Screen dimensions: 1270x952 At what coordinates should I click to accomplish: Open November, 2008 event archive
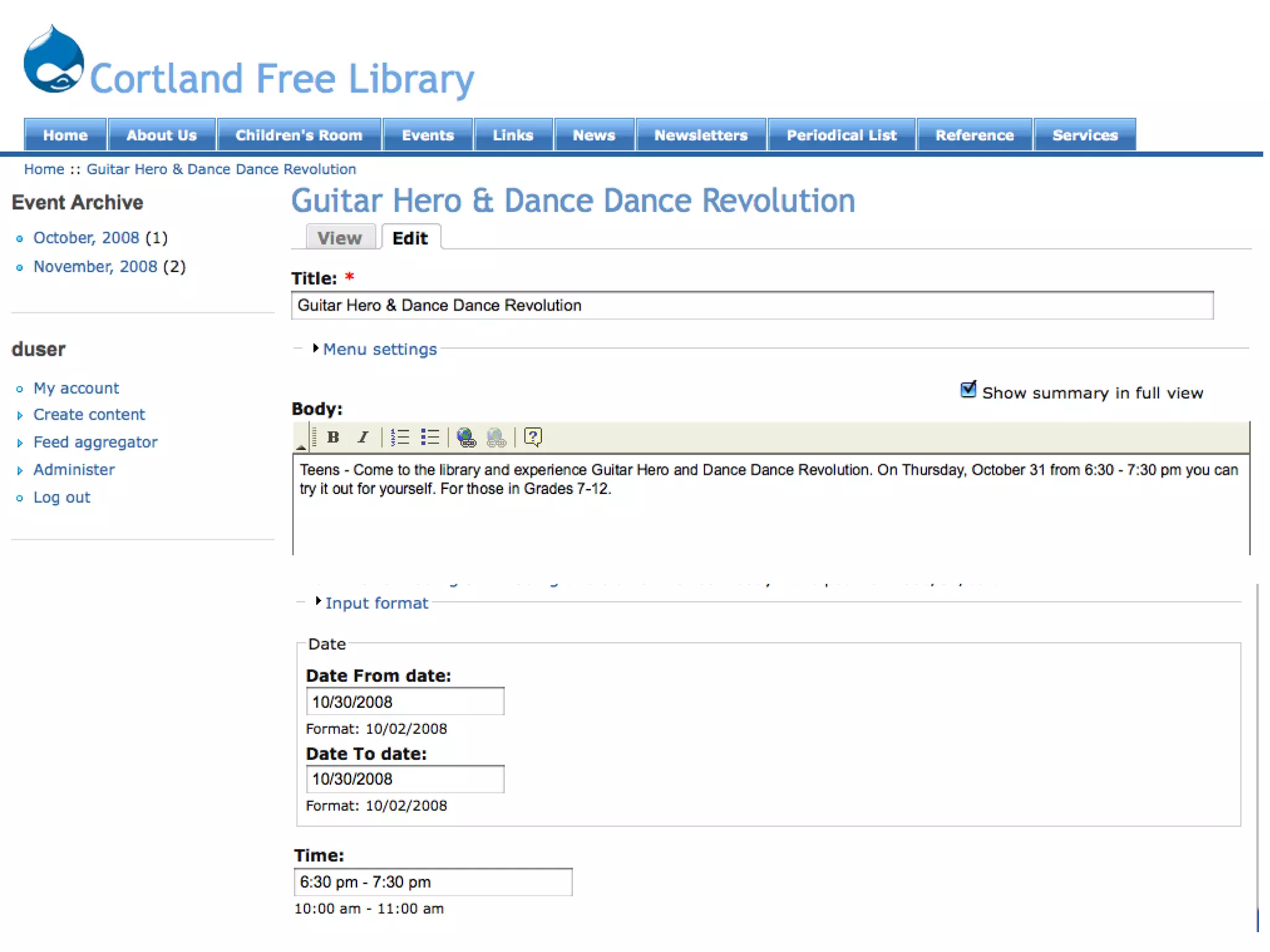click(95, 267)
